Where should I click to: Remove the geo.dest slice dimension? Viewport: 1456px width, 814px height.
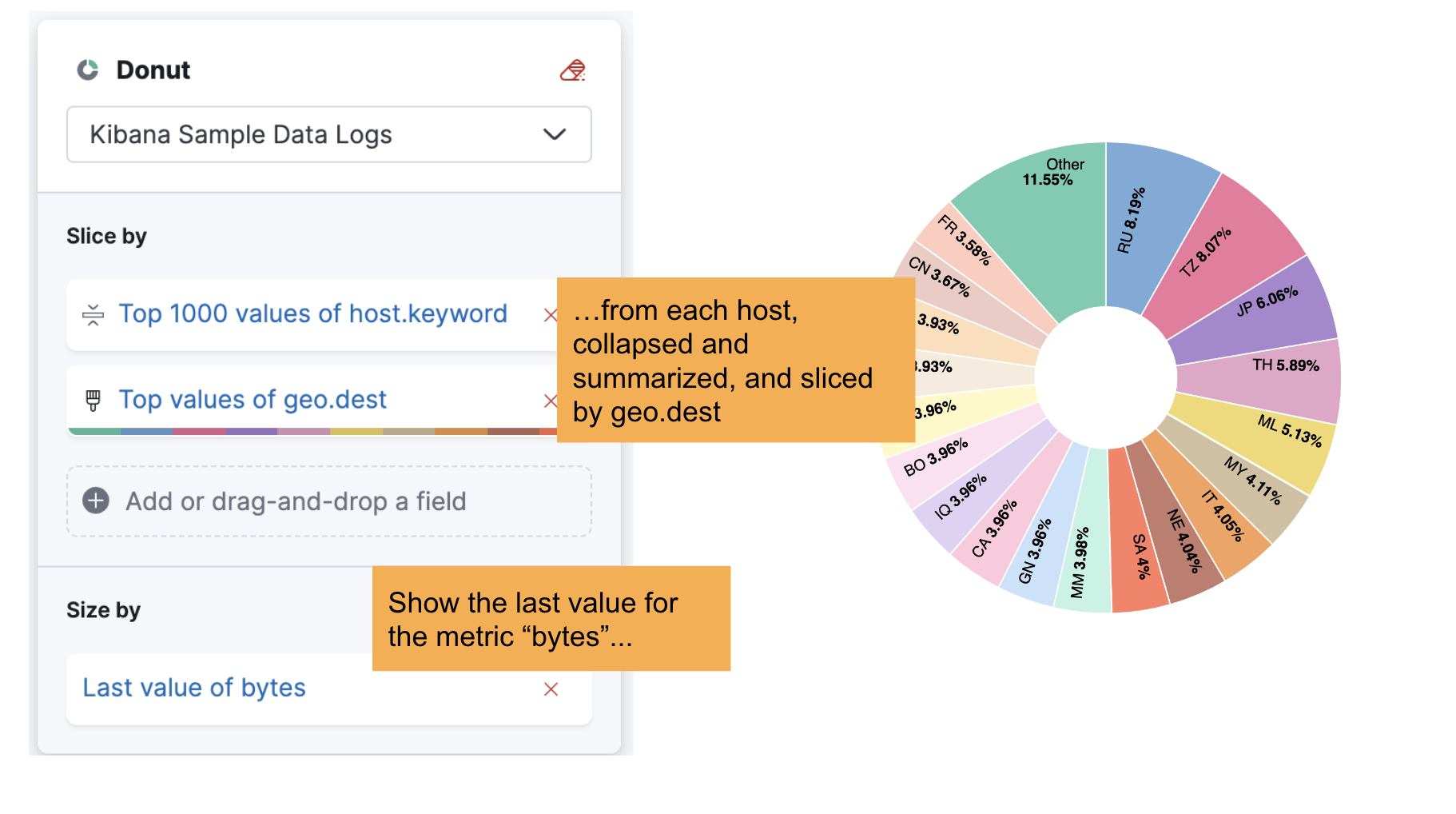[550, 401]
